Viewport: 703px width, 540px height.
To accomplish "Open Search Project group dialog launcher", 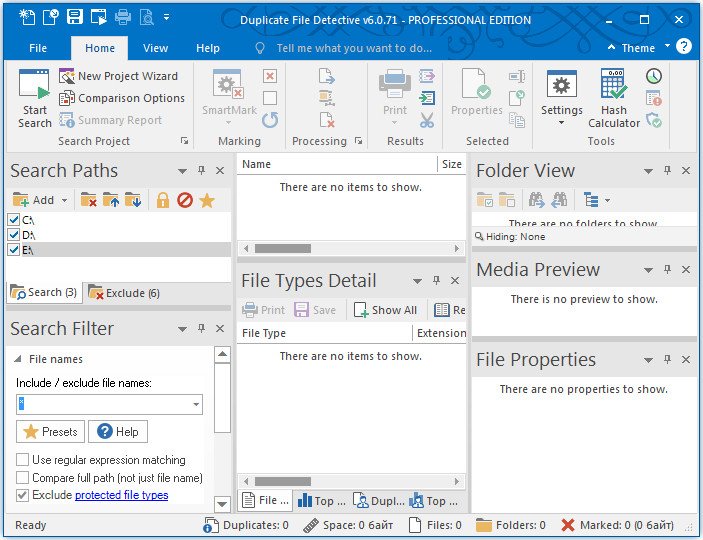I will tap(184, 141).
